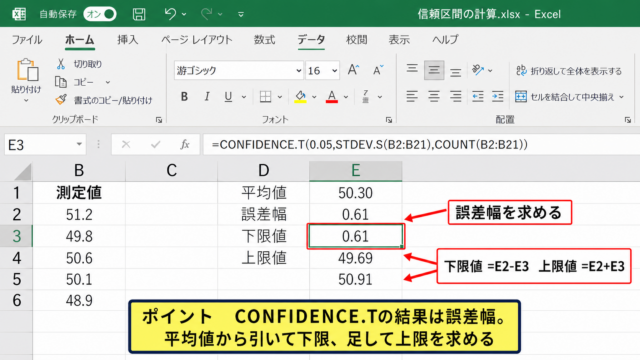Open the Help (ヘルプ) tab
Screen dimensions: 640x360
click(x=445, y=40)
